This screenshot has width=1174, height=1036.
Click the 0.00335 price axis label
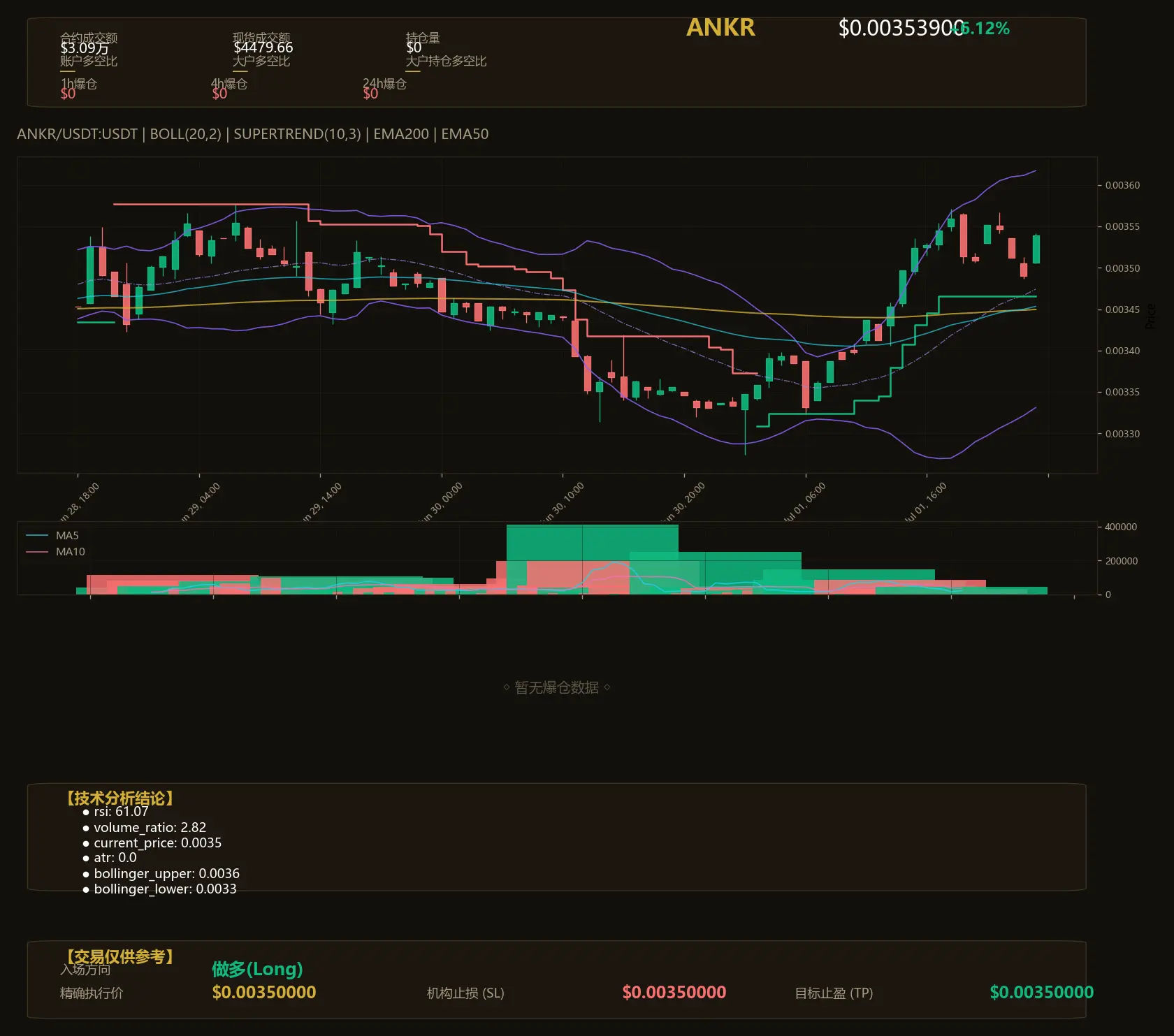pos(1122,392)
